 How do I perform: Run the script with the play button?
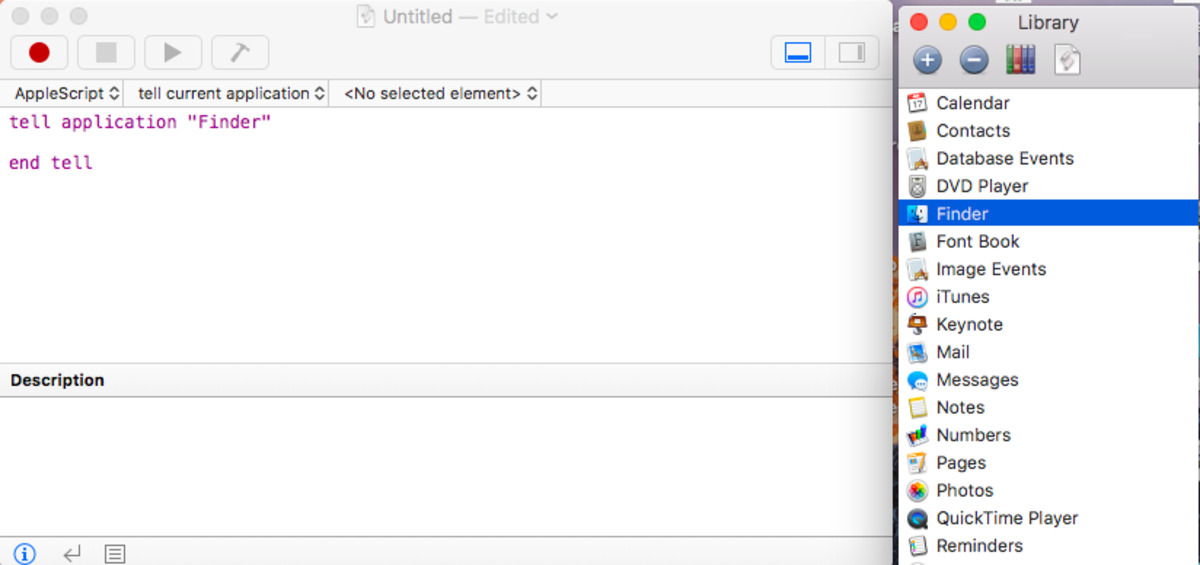click(x=173, y=52)
